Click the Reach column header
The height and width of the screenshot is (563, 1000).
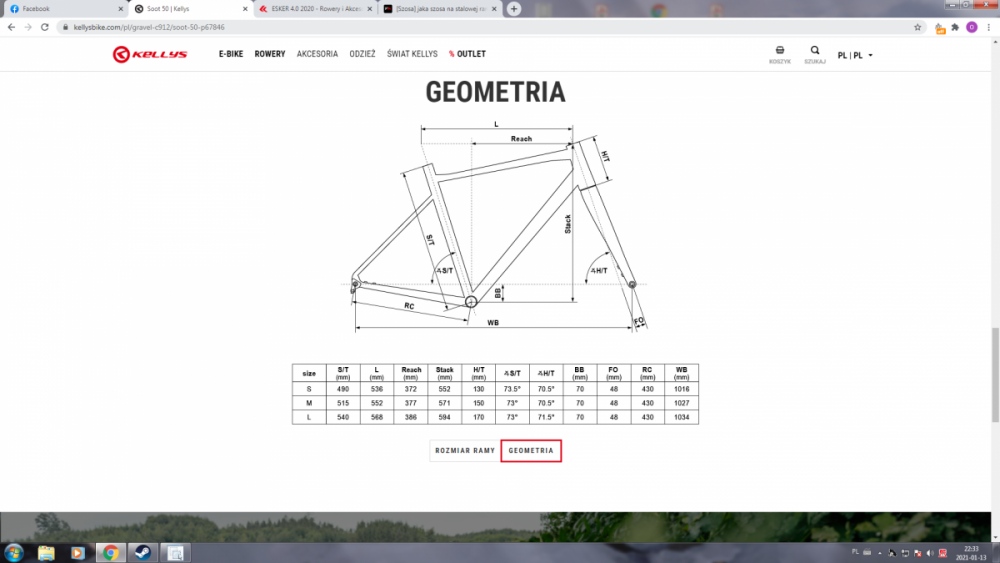411,373
